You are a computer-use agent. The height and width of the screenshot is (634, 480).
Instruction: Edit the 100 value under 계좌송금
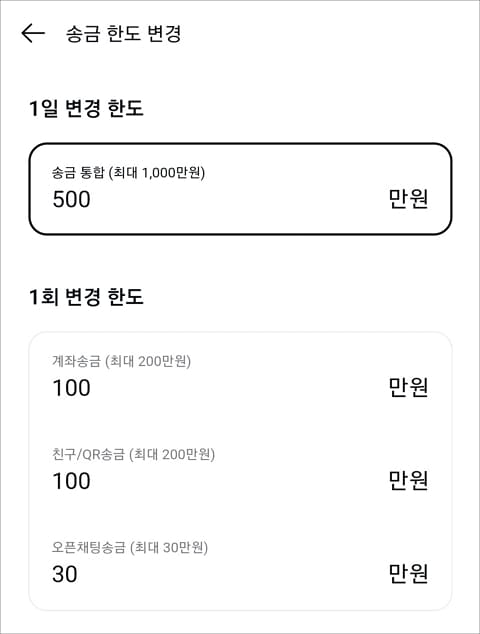tap(72, 388)
